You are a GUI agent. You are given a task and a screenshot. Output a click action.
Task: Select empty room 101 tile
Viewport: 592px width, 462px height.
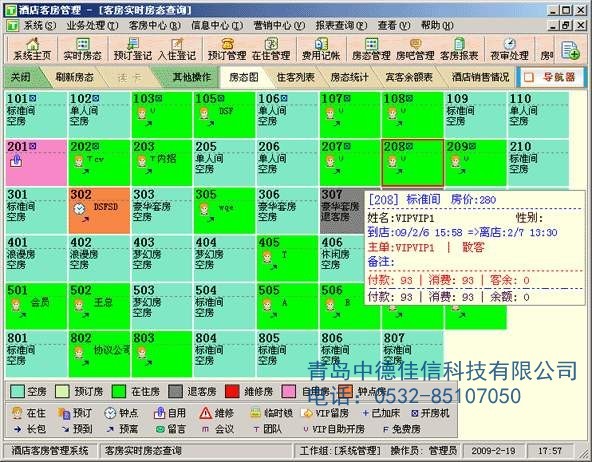36,114
